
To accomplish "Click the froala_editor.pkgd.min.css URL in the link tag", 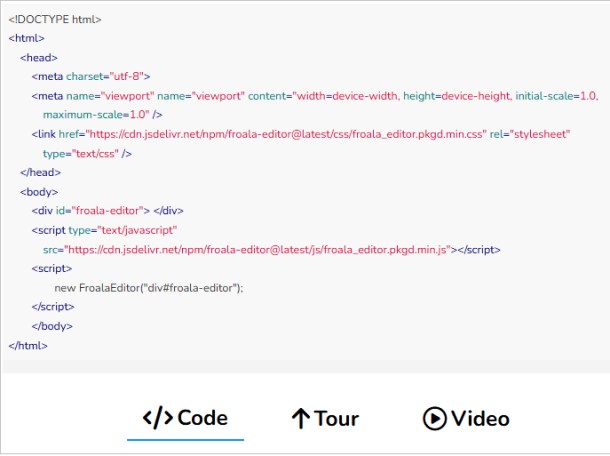I will click(286, 134).
